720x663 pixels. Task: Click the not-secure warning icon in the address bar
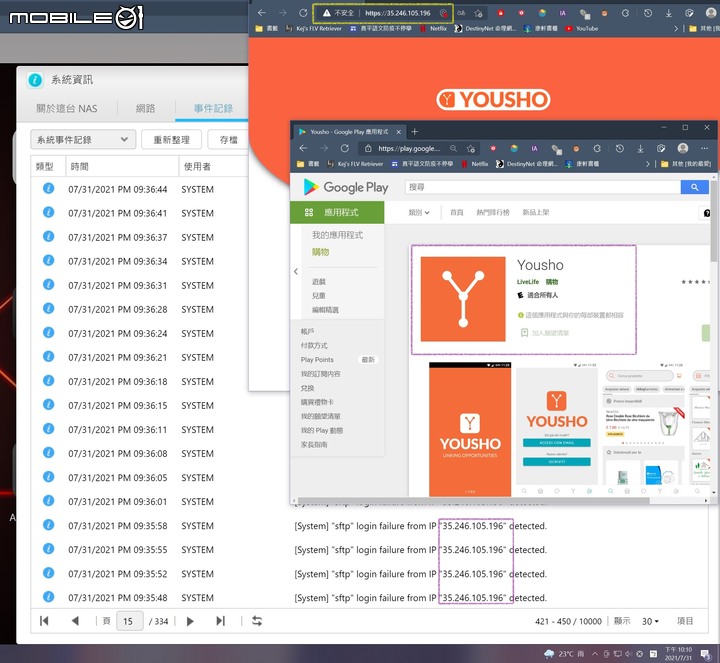click(x=326, y=13)
